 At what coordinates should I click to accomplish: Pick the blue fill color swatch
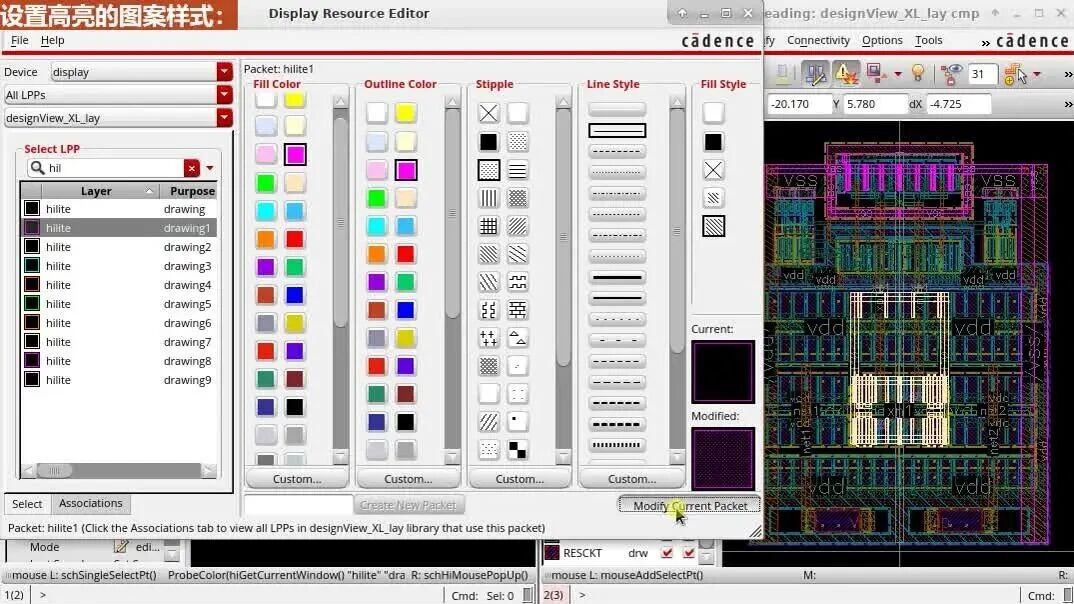pos(295,294)
